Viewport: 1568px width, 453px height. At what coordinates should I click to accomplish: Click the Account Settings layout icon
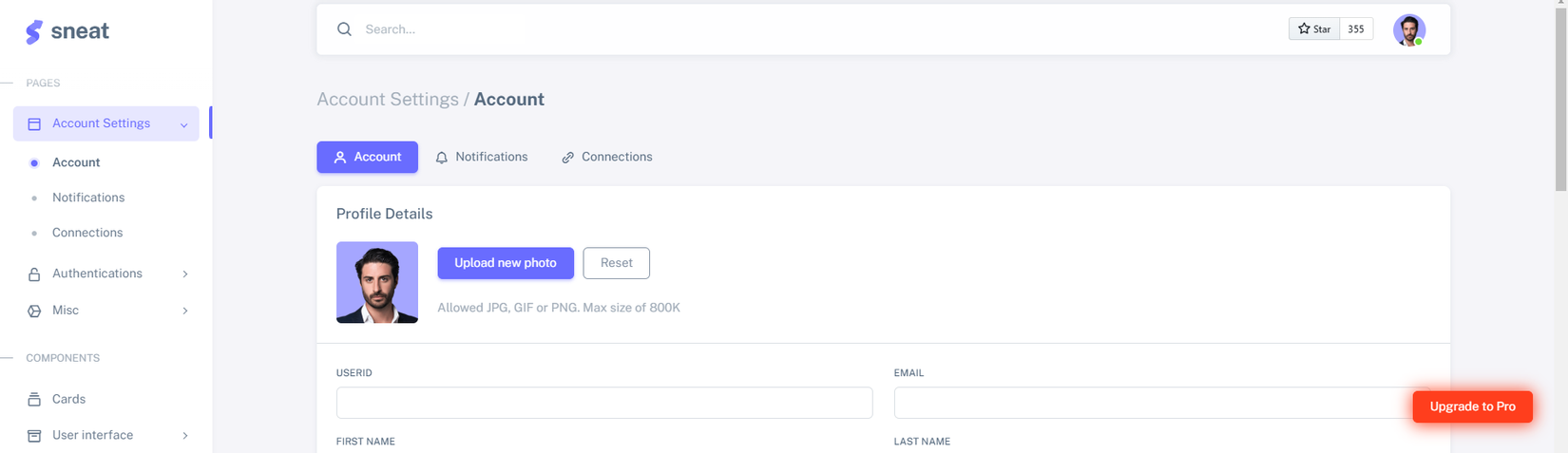tap(34, 124)
